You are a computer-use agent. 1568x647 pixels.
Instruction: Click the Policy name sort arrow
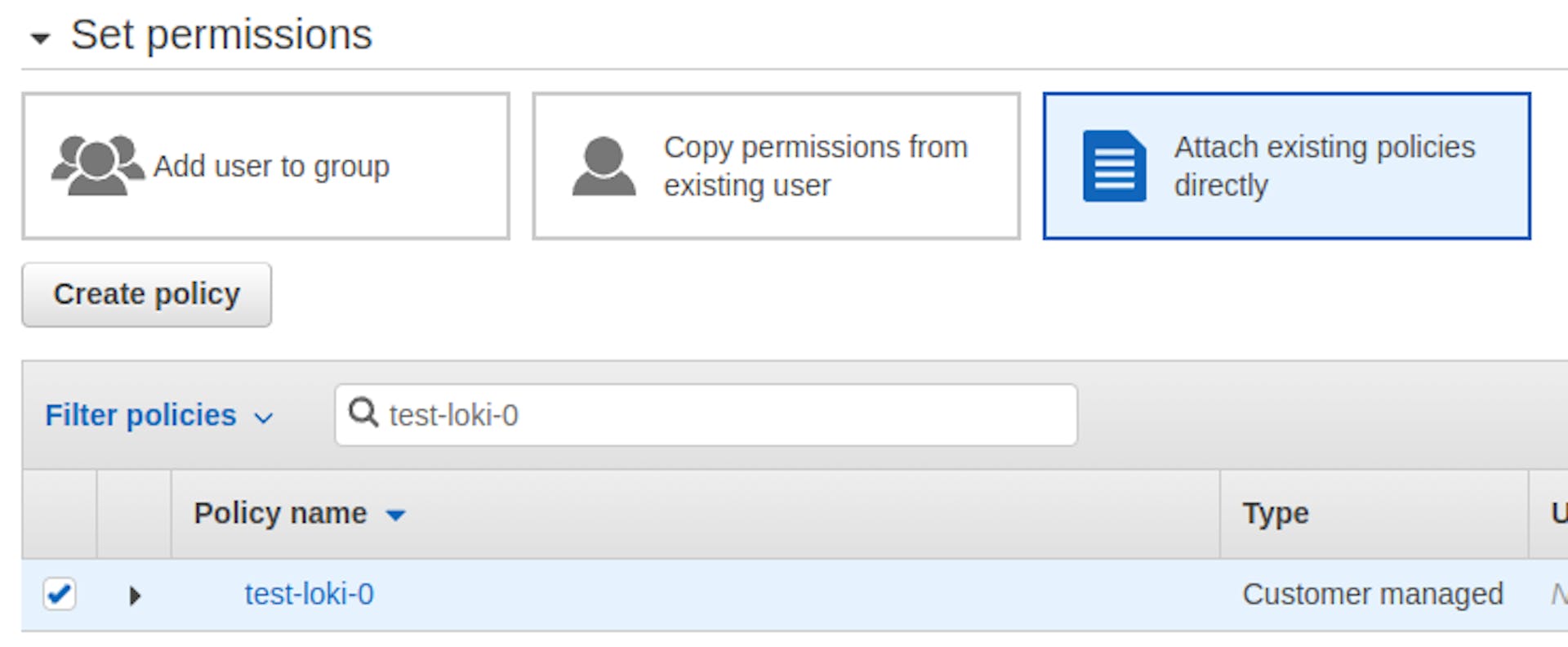[x=396, y=515]
